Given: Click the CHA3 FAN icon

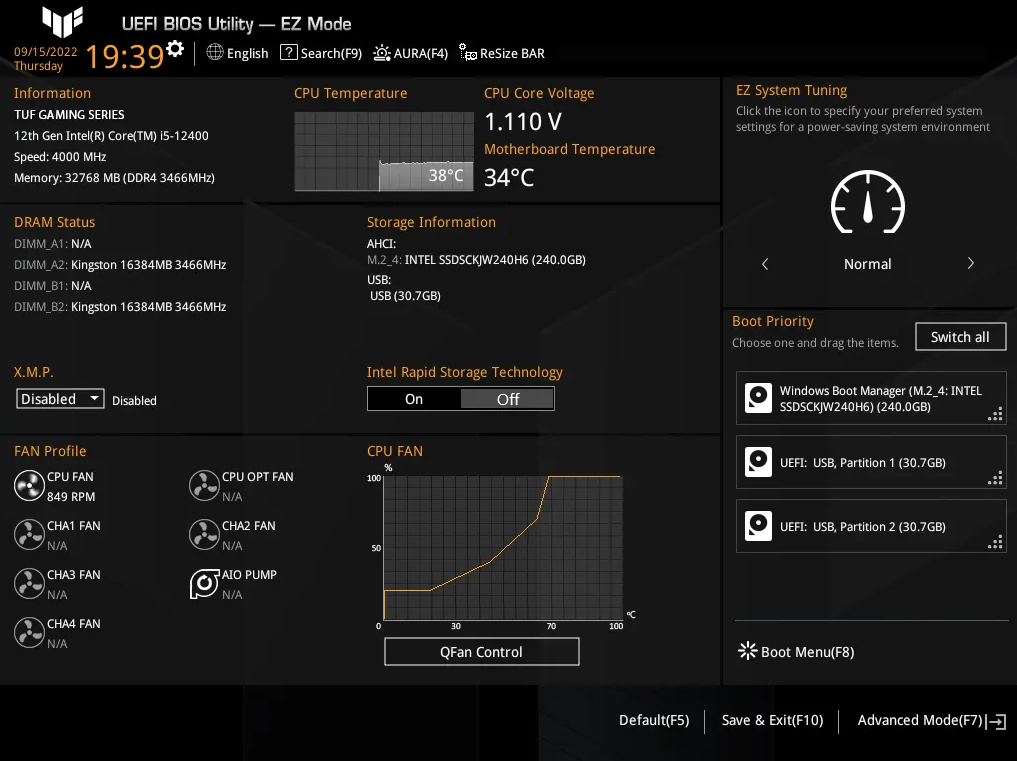Looking at the screenshot, I should point(29,583).
